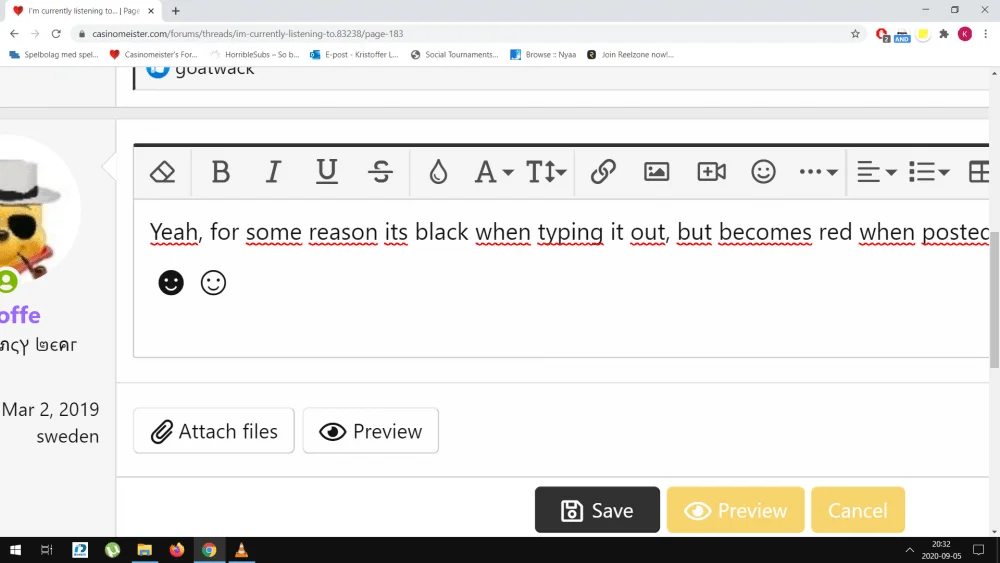
Task: Open Join Reelzone now bookmark
Action: click(x=630, y=55)
